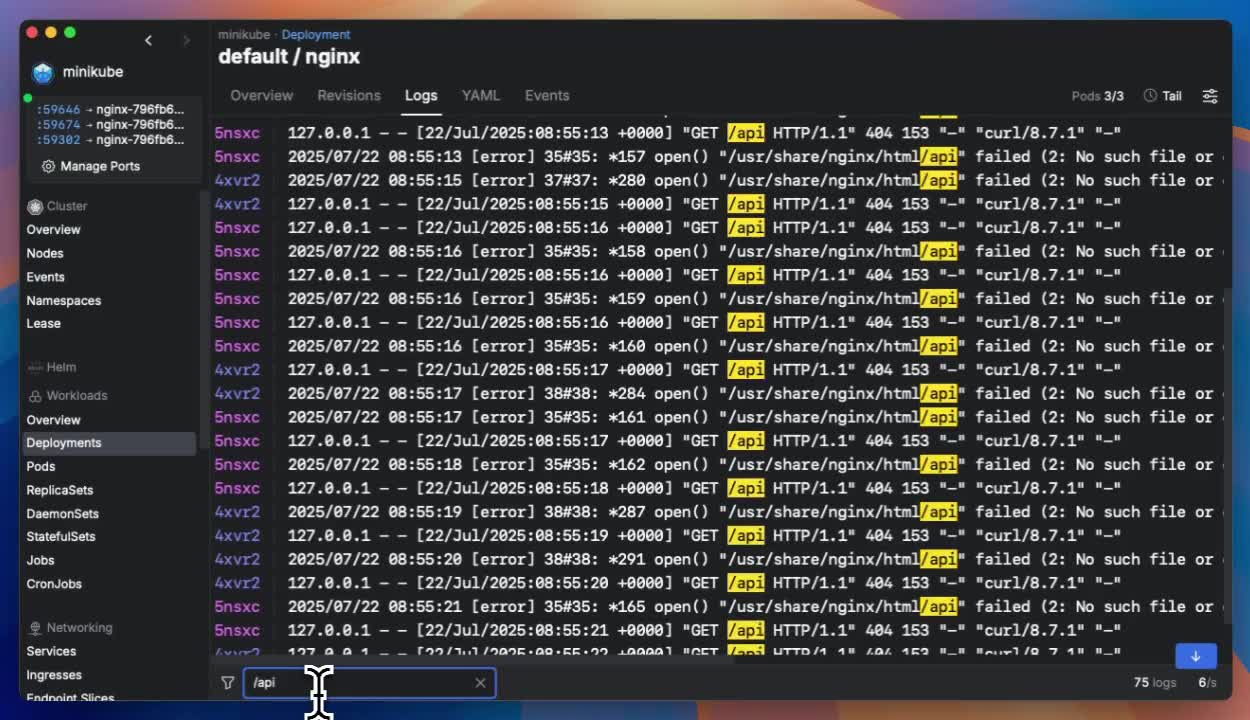
Task: Collapse the Workloads section
Action: pyautogui.click(x=76, y=396)
